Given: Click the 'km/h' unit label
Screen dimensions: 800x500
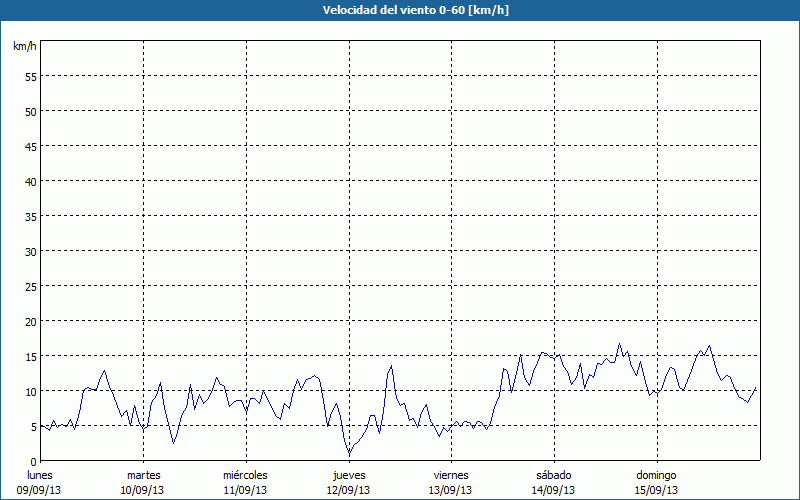Looking at the screenshot, I should click(23, 47).
